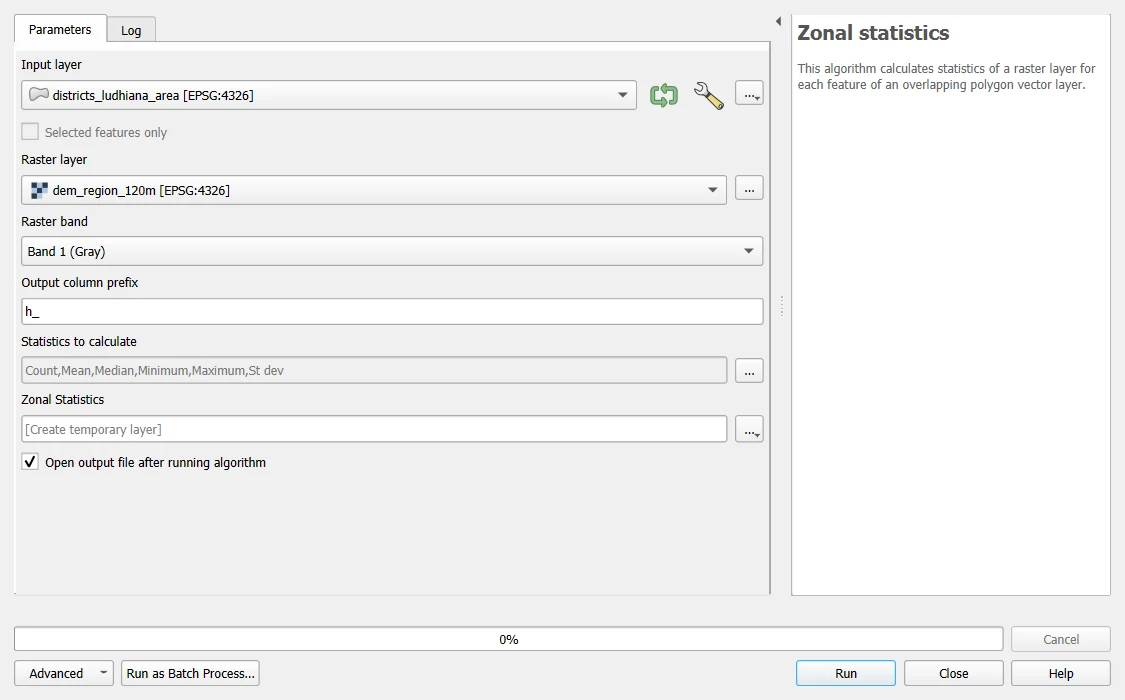Browse input layer with ellipsis button
Screen dimensions: 1125x700
749,94
